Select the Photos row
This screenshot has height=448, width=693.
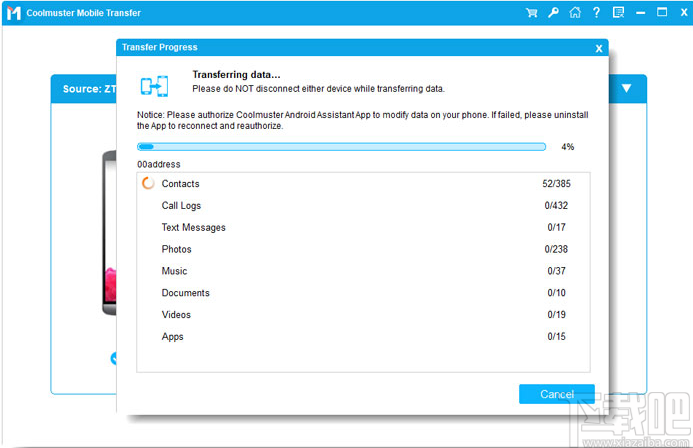(362, 250)
